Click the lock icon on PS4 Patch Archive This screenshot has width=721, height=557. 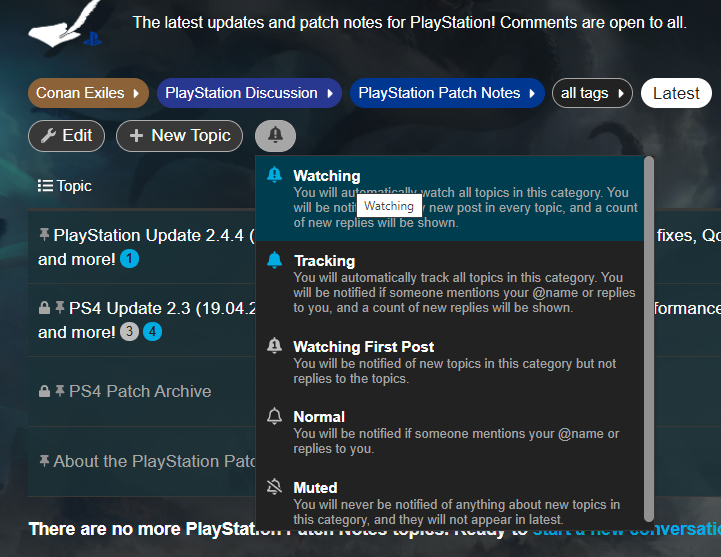pyautogui.click(x=44, y=391)
